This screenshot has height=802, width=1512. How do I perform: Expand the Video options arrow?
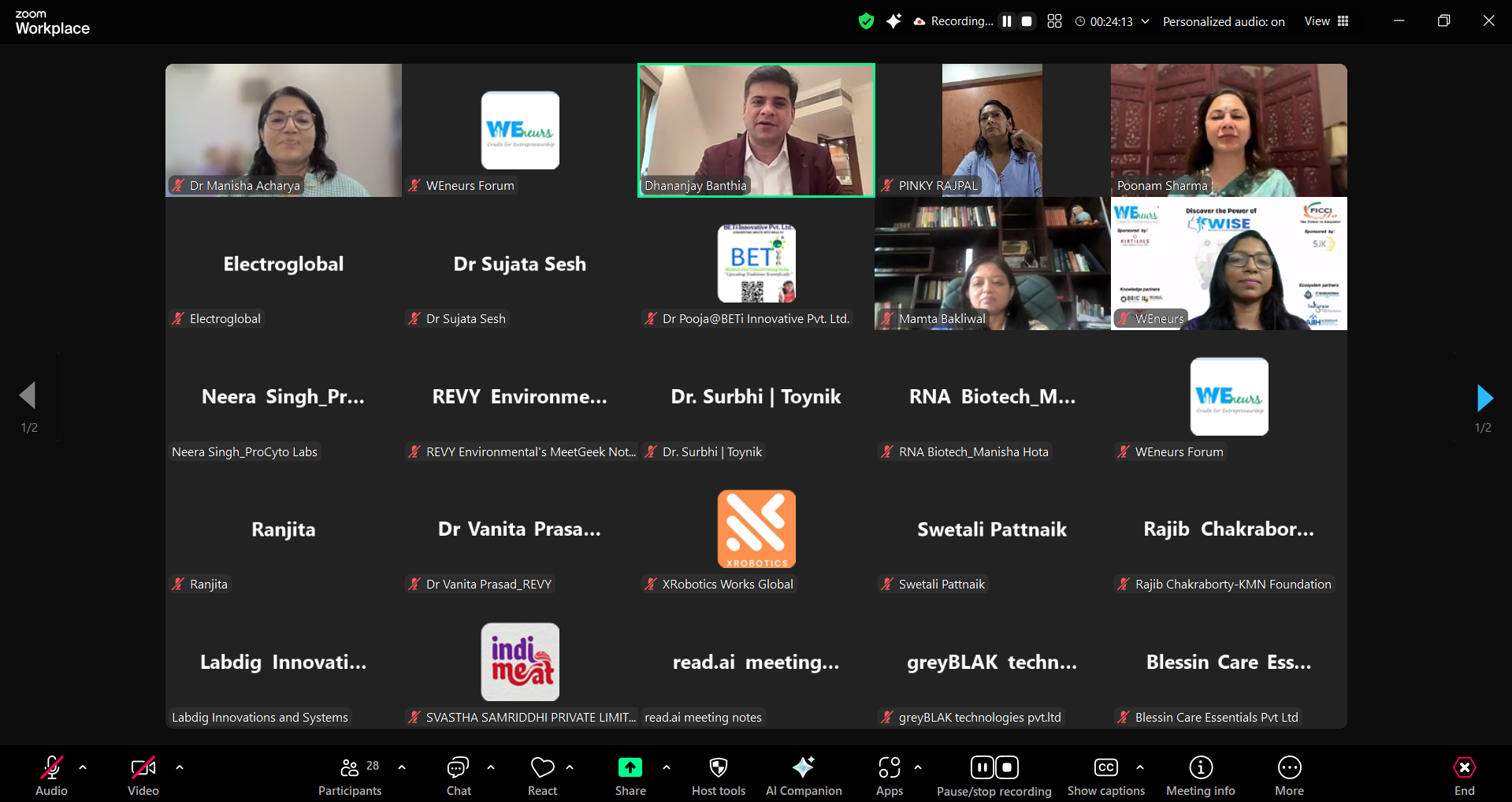click(x=180, y=767)
